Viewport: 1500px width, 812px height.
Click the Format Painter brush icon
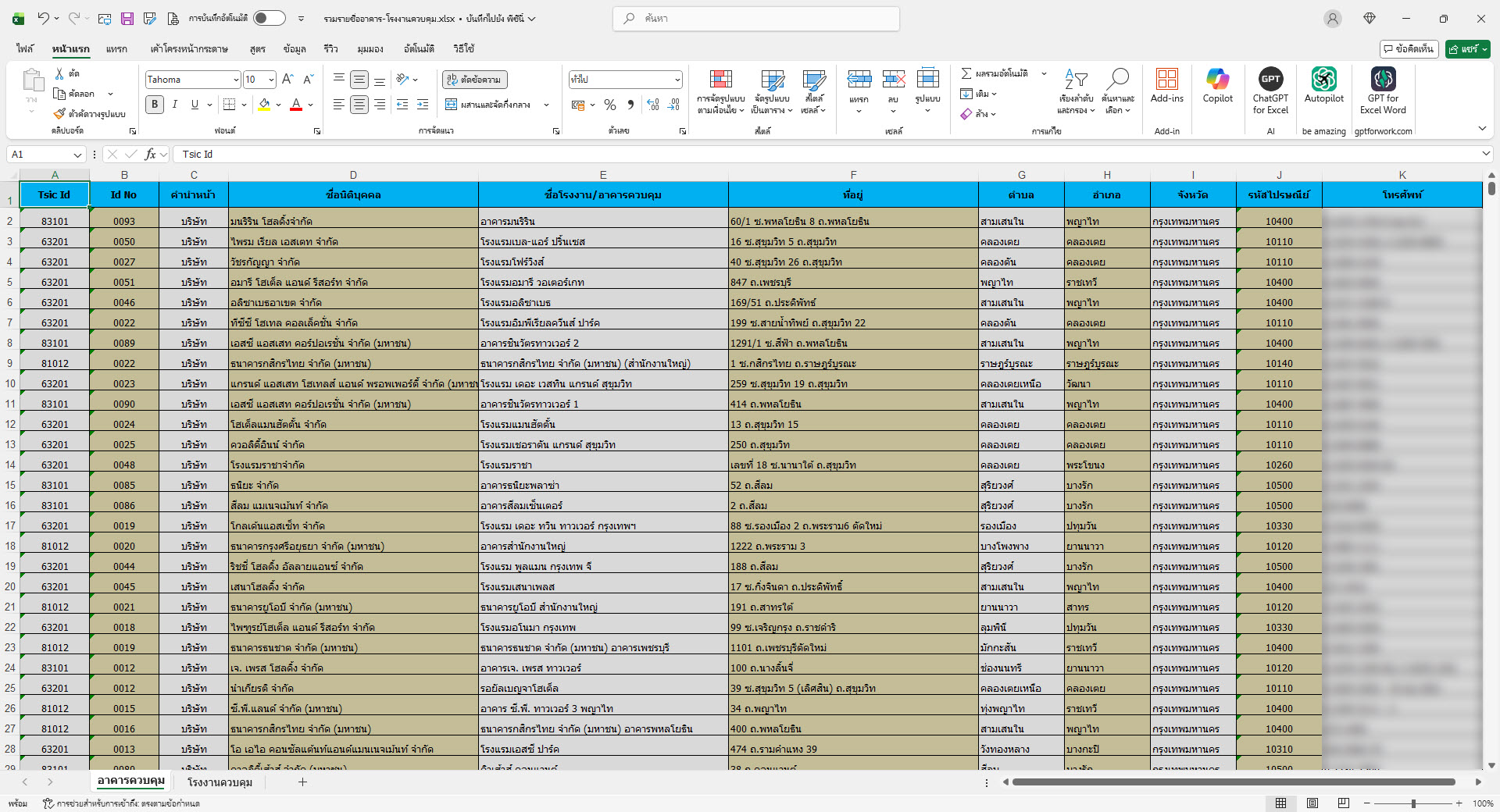tap(60, 114)
